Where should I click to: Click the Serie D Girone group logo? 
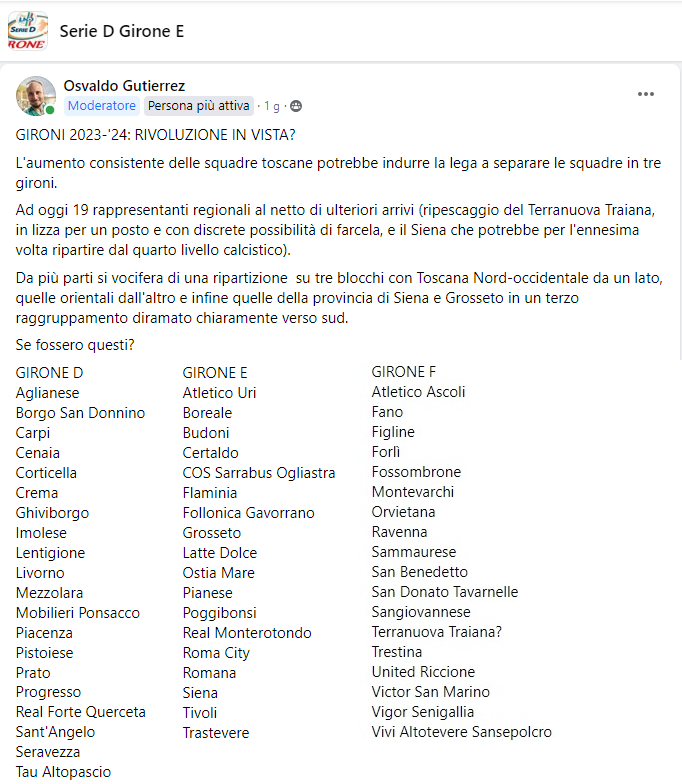[x=27, y=31]
